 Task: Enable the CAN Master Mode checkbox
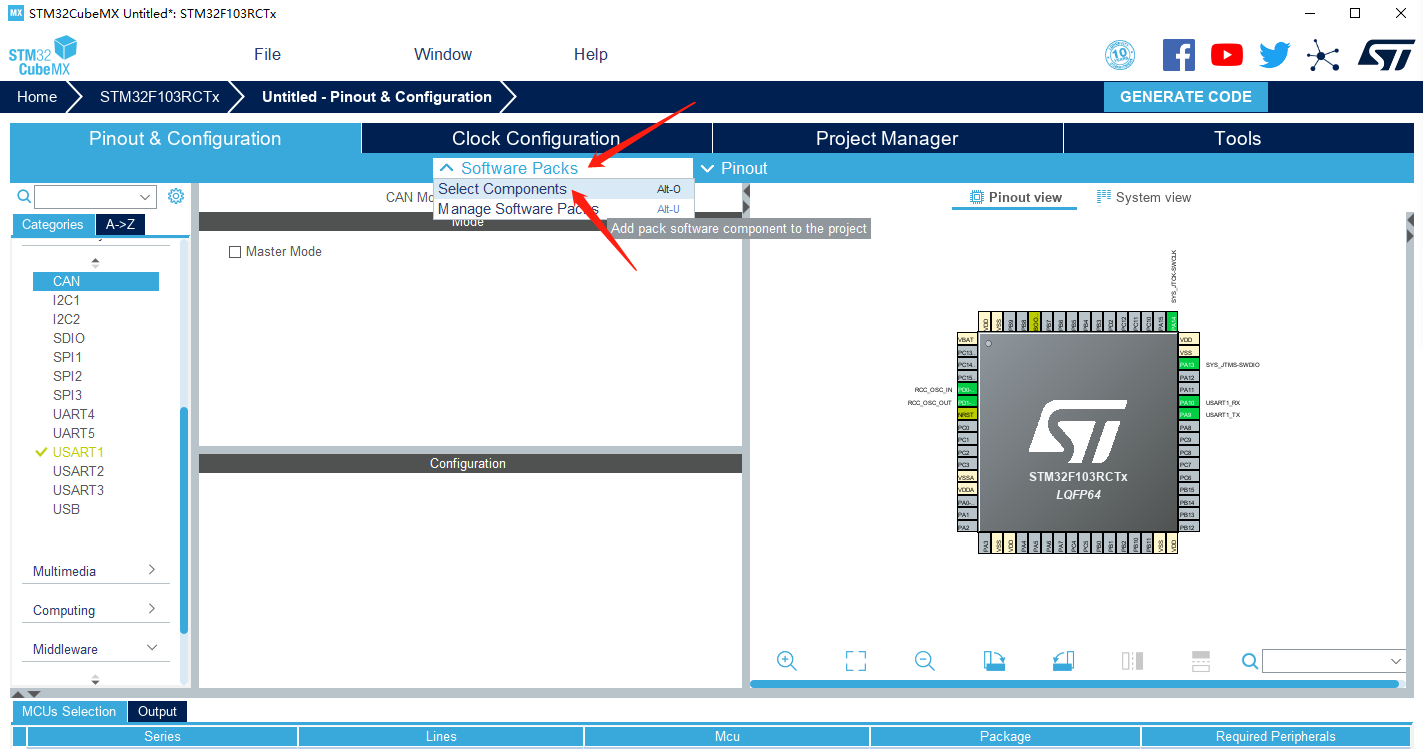tap(235, 252)
